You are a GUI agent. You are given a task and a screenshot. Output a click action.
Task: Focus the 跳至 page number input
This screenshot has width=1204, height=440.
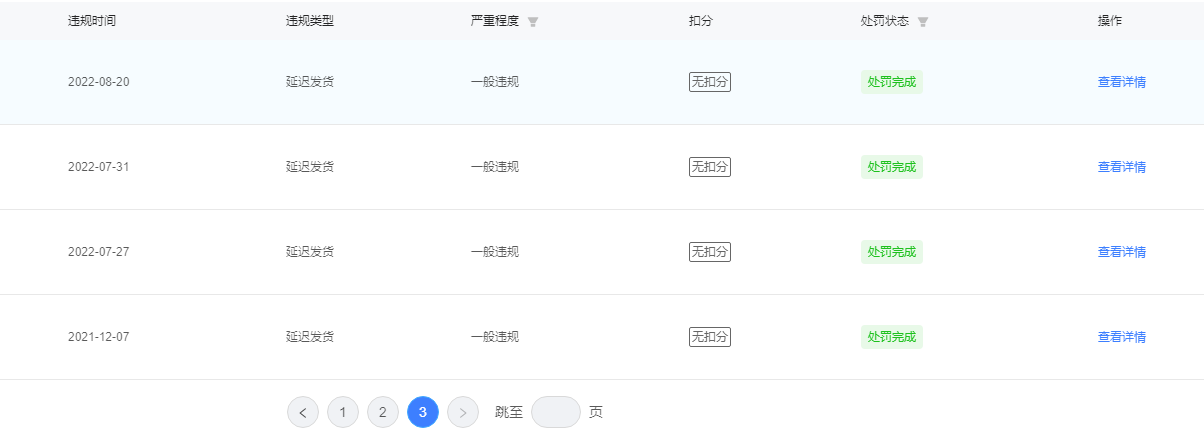point(556,412)
